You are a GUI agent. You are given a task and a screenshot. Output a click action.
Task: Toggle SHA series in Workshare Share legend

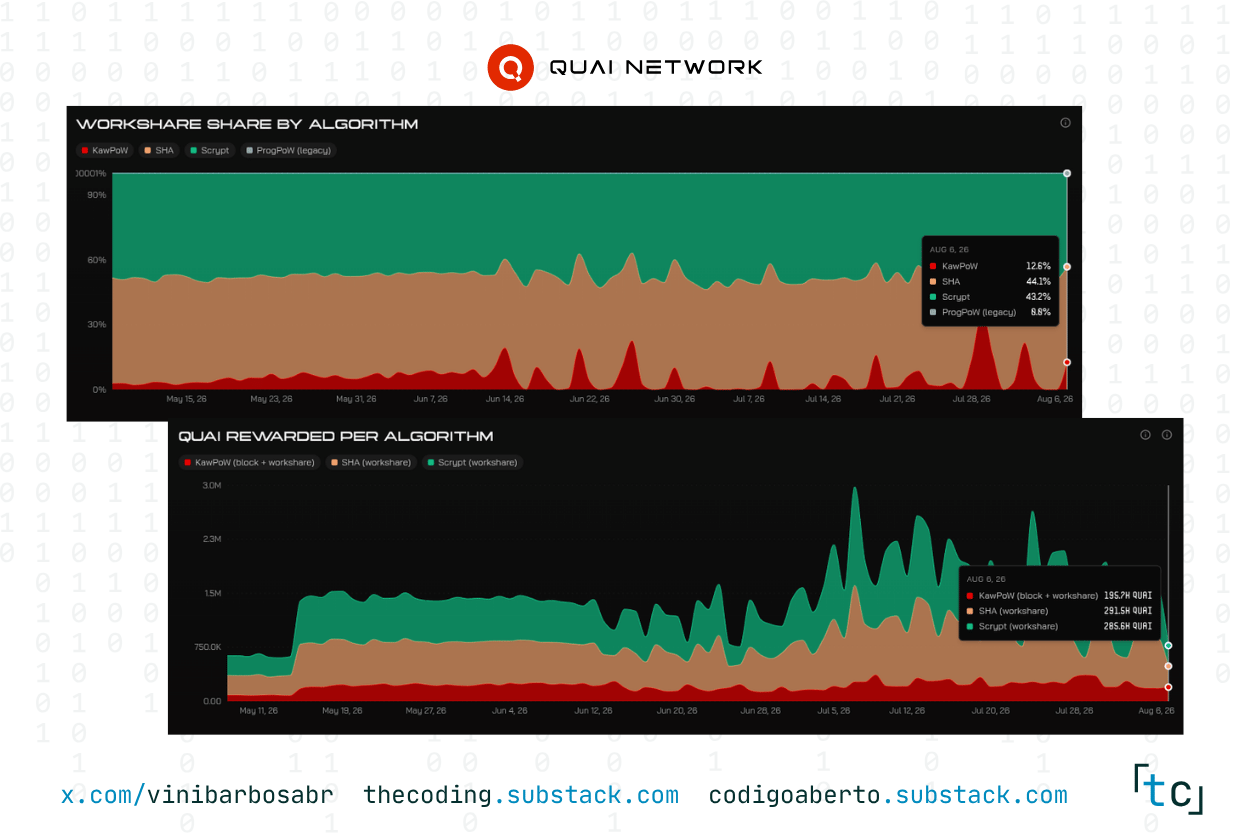coord(159,150)
